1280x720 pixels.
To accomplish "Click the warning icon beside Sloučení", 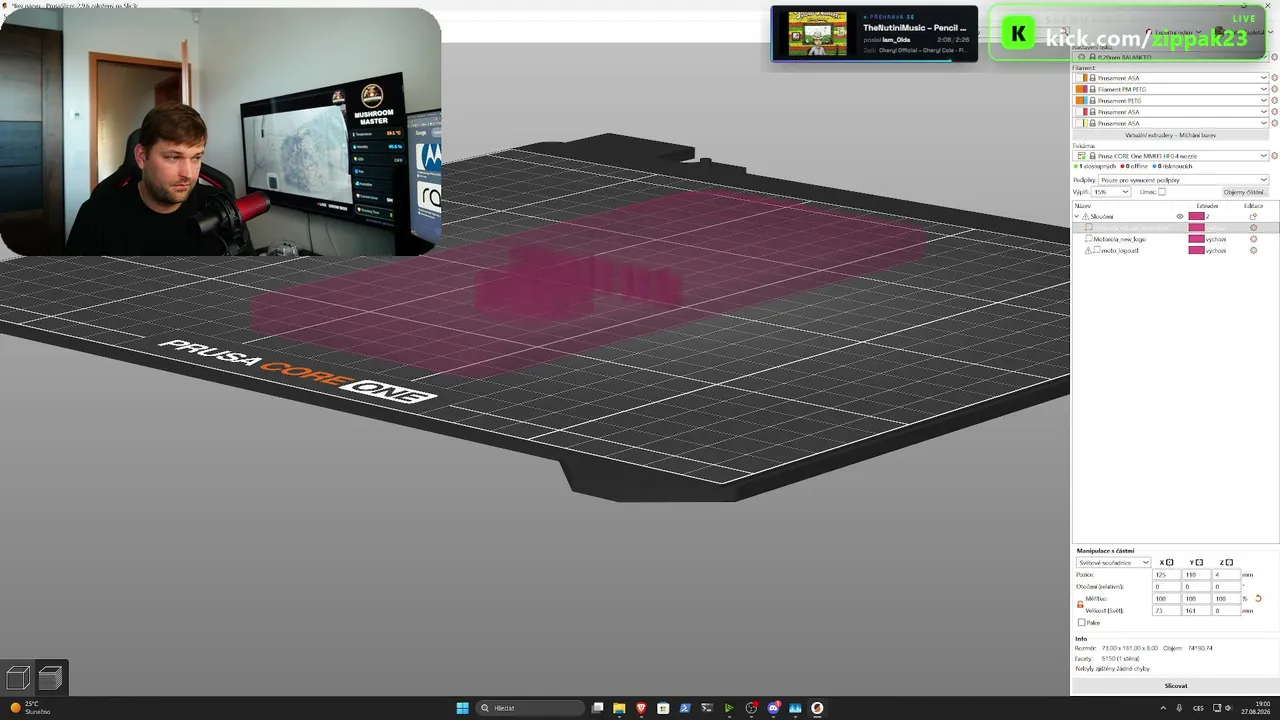I will click(x=1086, y=216).
